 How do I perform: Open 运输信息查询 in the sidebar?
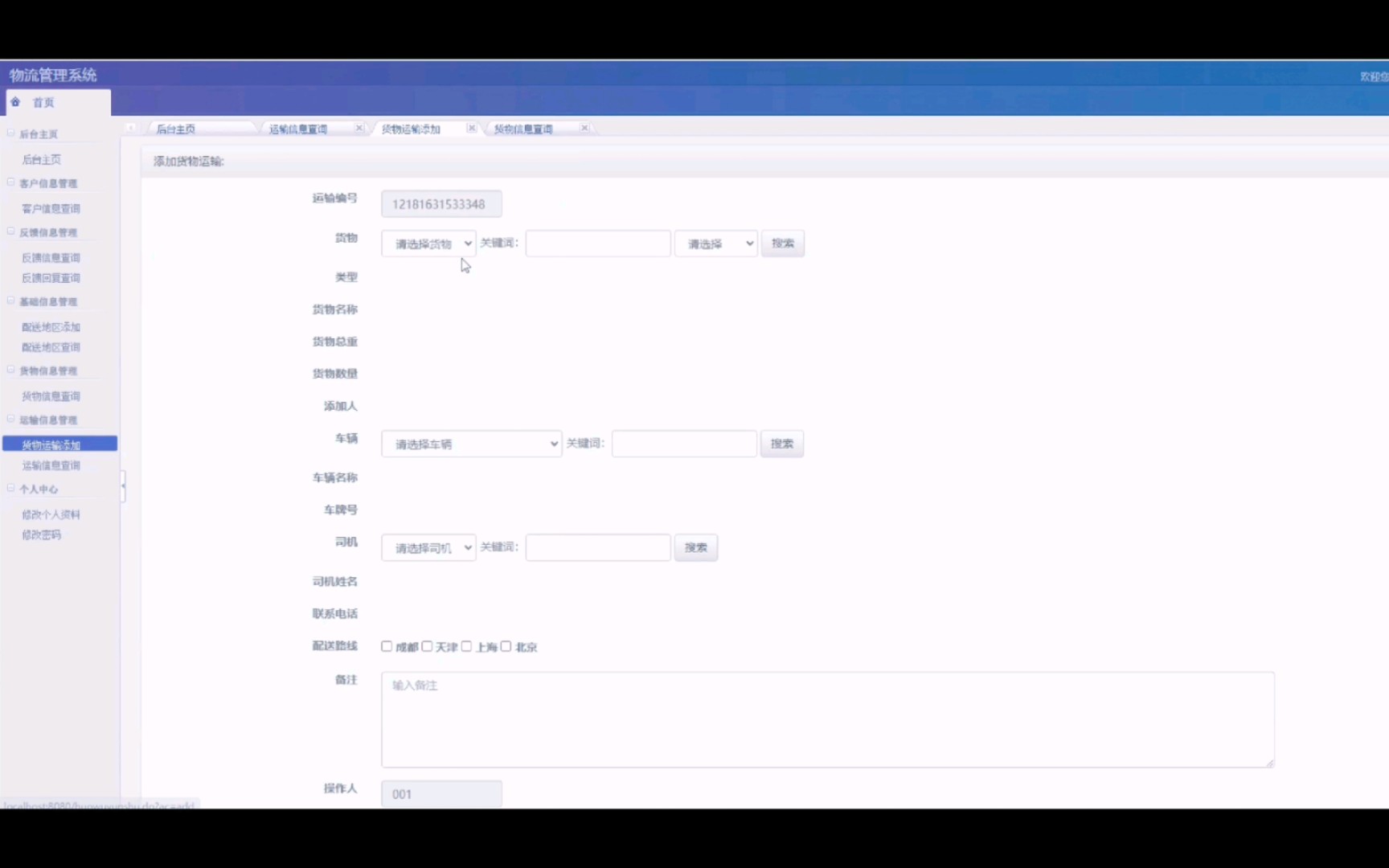51,465
